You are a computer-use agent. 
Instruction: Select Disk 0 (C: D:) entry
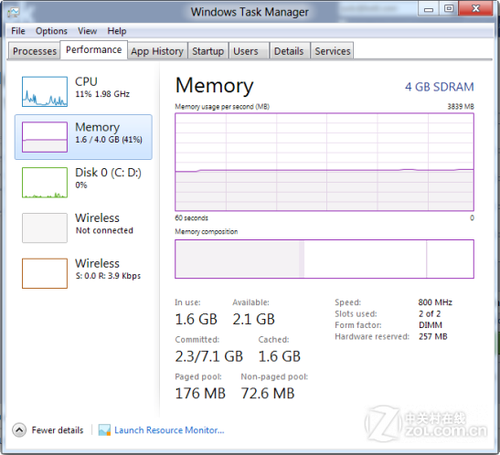tap(83, 182)
